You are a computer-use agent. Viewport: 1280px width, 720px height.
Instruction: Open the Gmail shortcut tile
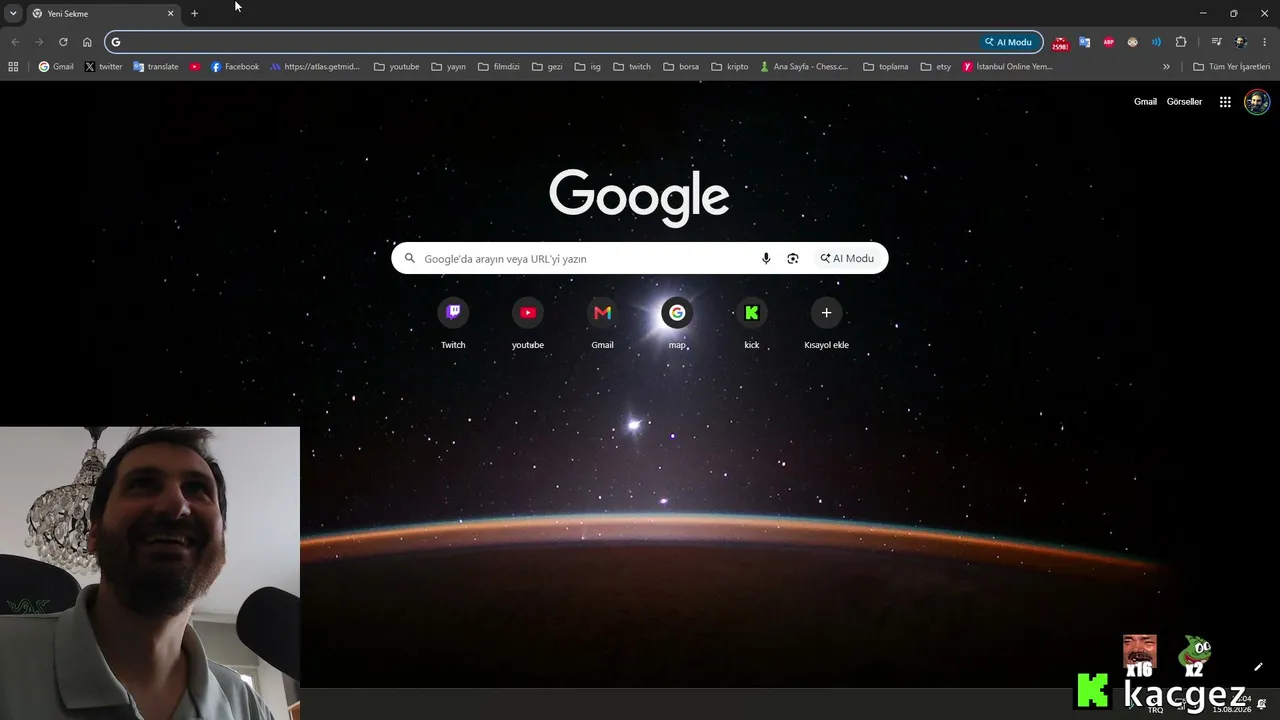click(602, 322)
